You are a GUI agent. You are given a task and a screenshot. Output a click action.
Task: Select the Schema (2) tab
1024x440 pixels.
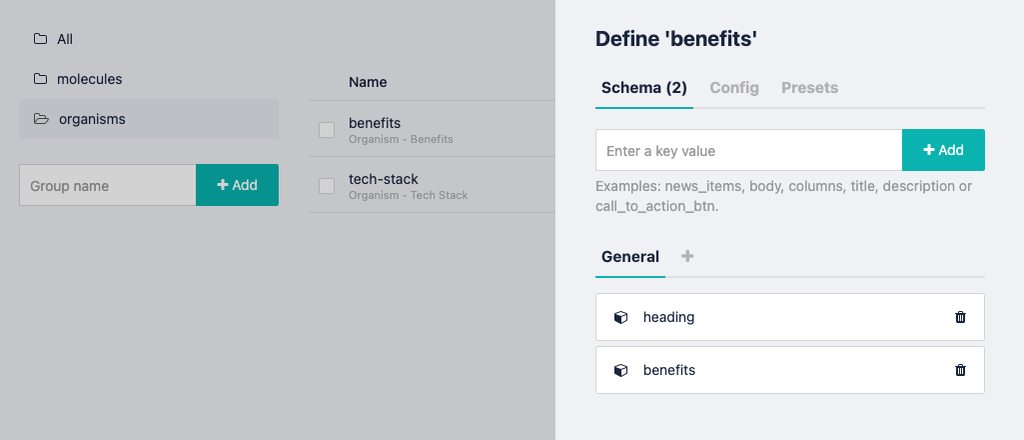tap(643, 88)
